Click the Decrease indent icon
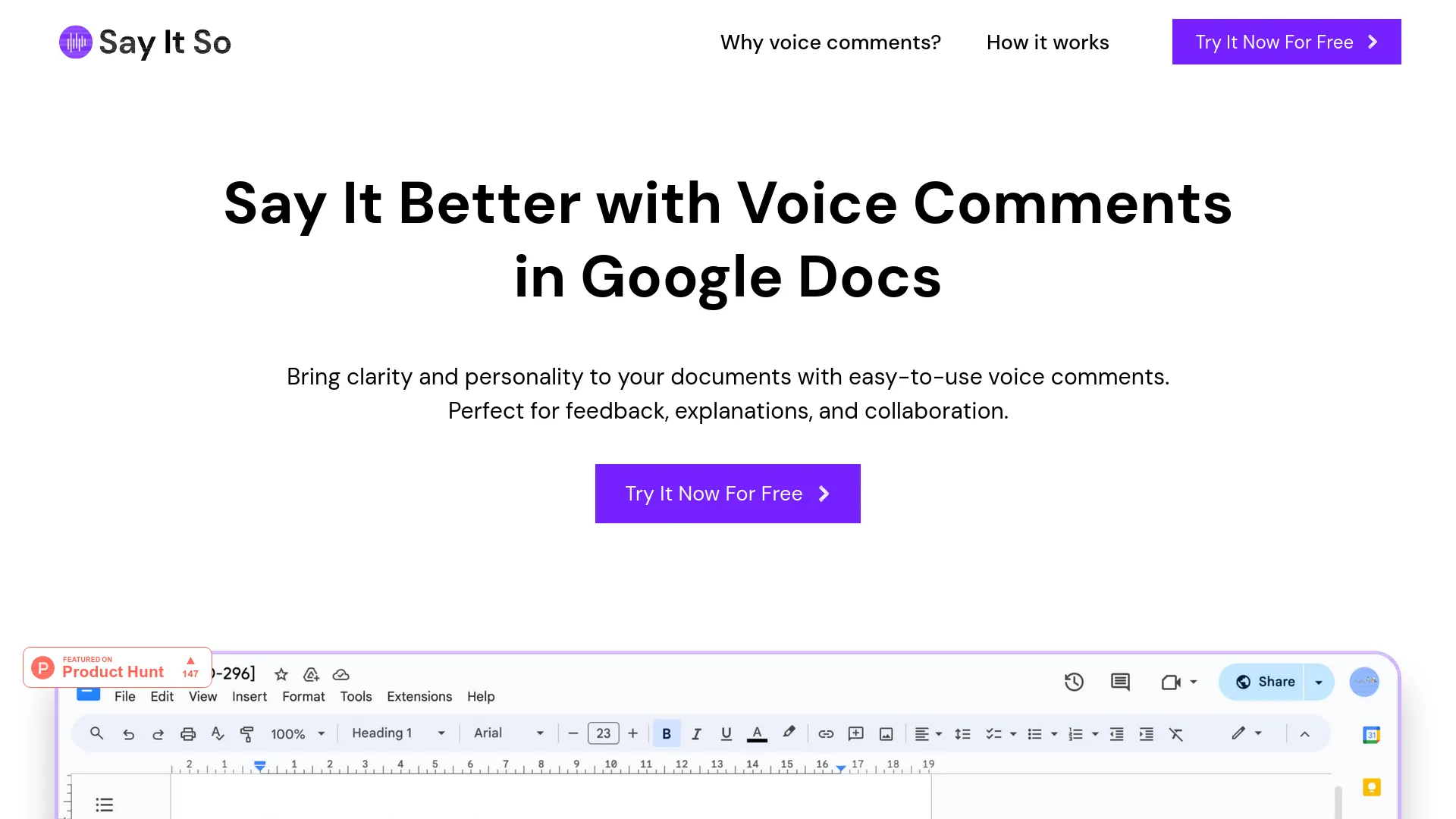Viewport: 1456px width, 819px height. 1117,734
